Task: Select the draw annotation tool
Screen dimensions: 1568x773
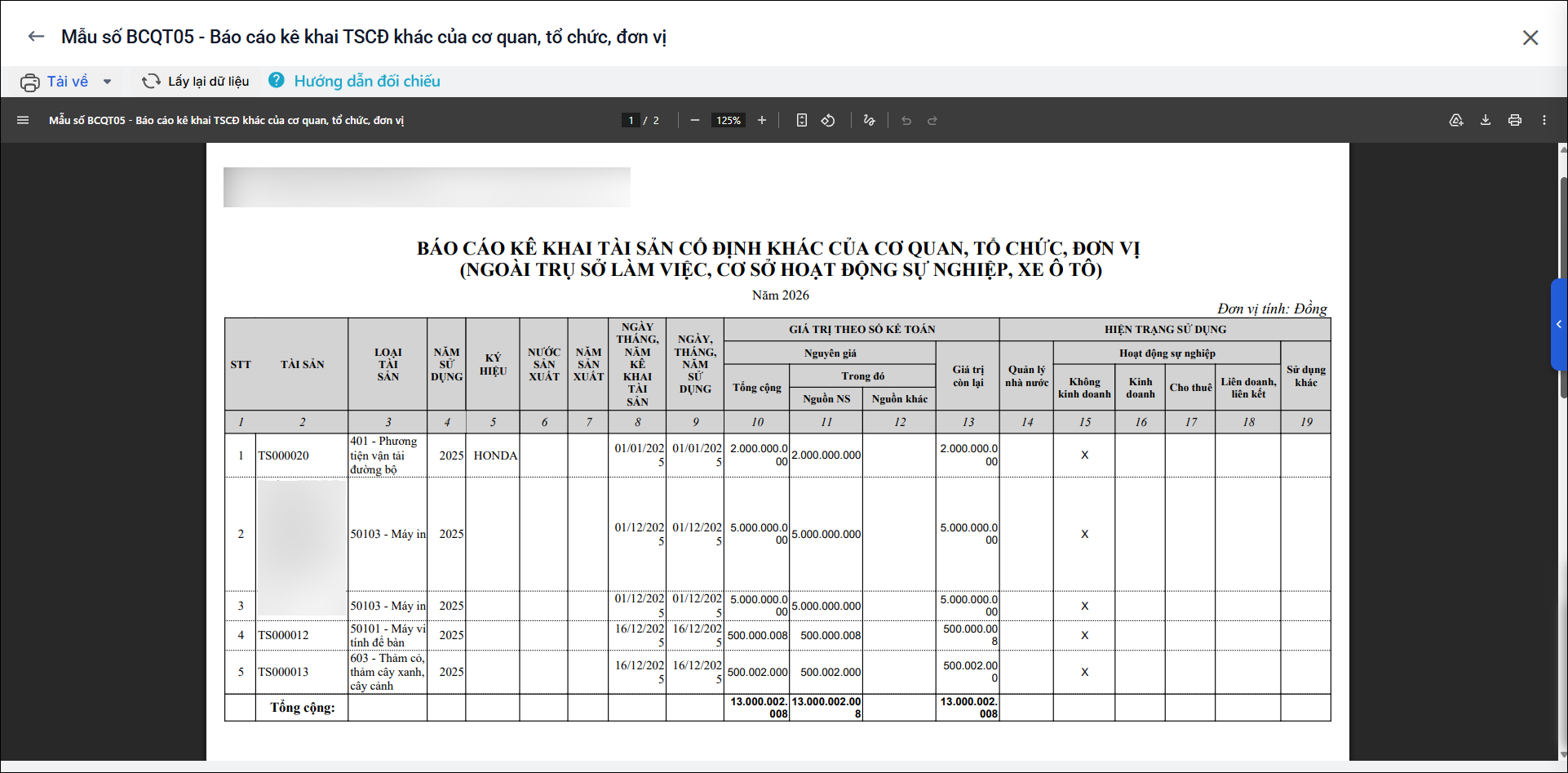Action: point(869,120)
